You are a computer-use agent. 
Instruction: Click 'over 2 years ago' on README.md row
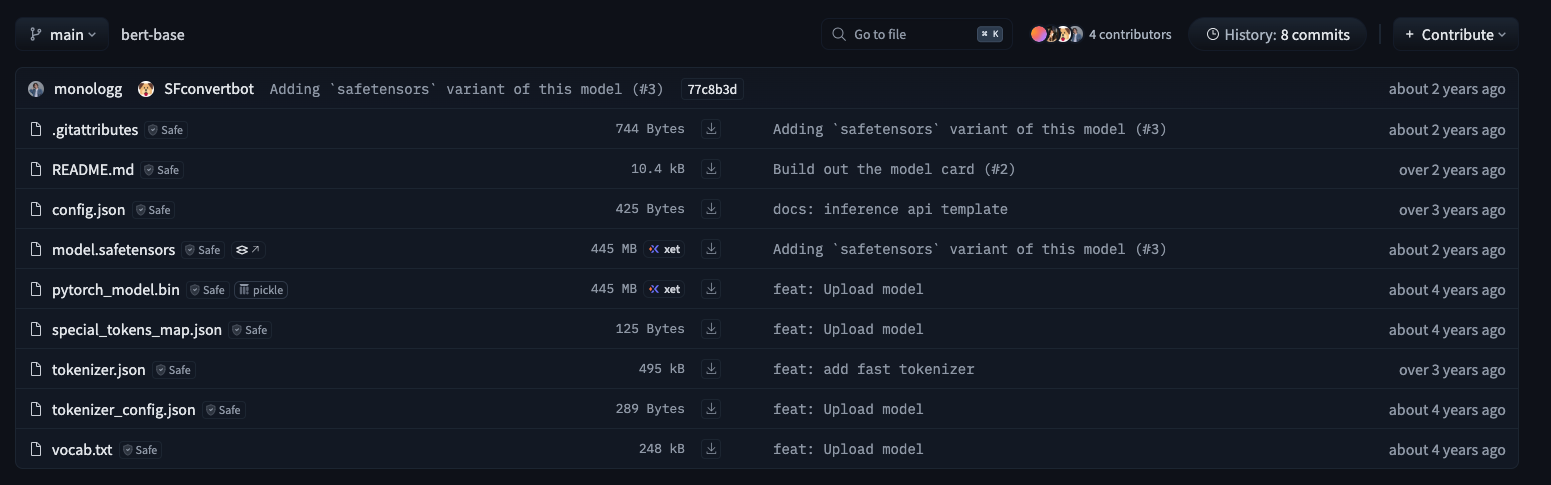click(x=1452, y=169)
